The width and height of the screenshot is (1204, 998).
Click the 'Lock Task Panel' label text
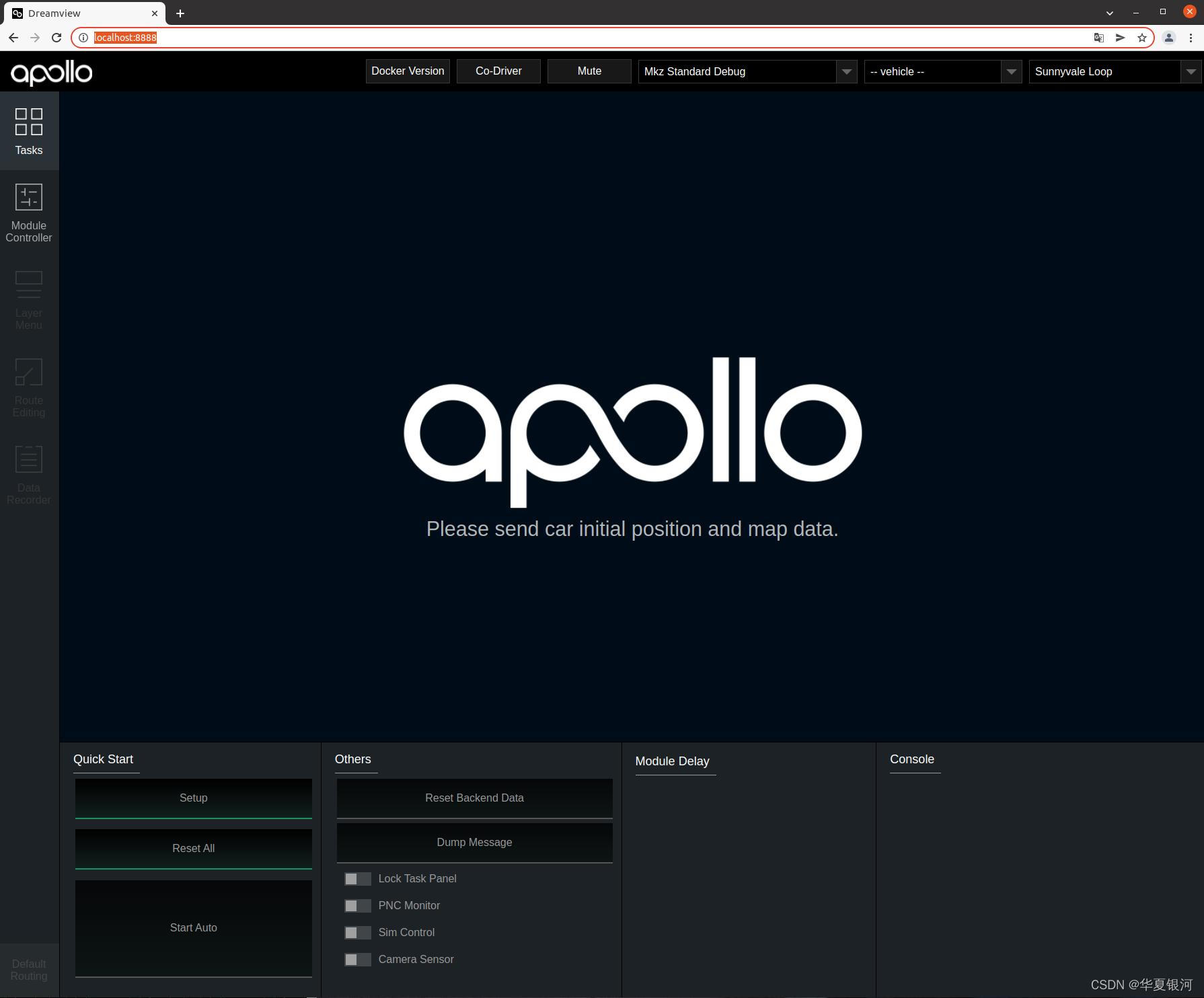[x=418, y=879]
